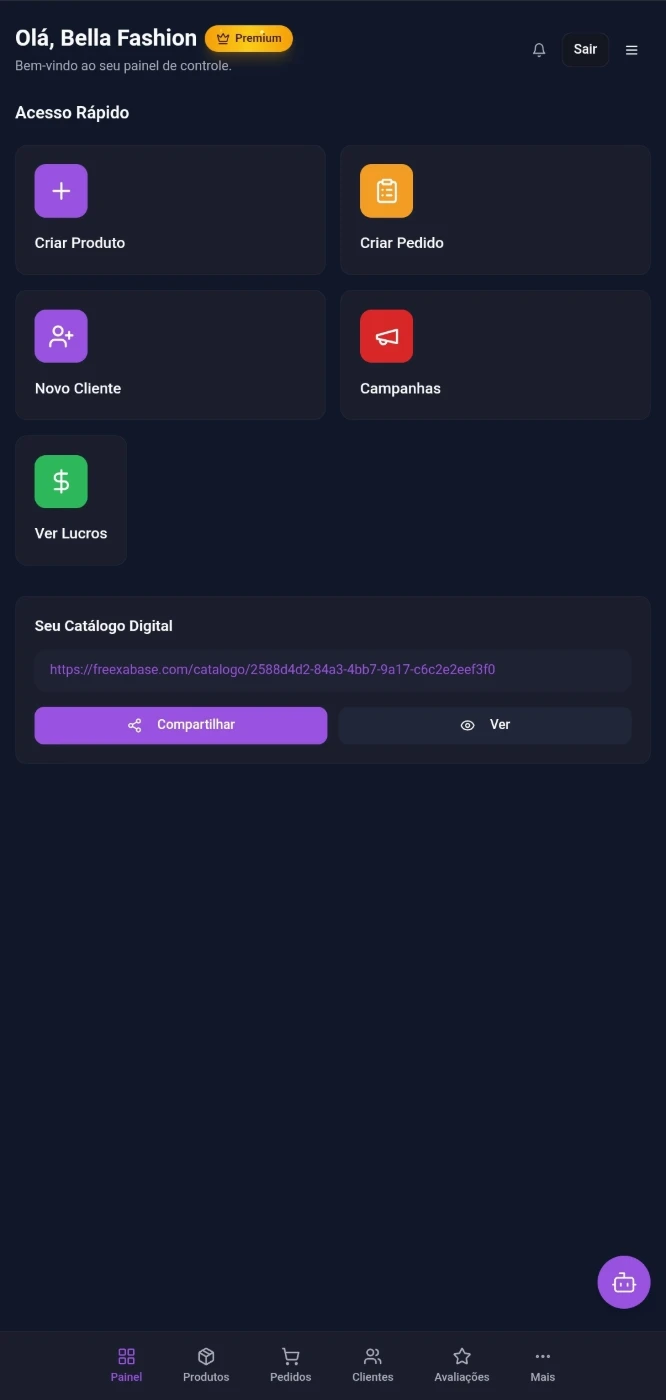
Task: Click the green Ver Lucros dollar icon
Action: click(61, 482)
